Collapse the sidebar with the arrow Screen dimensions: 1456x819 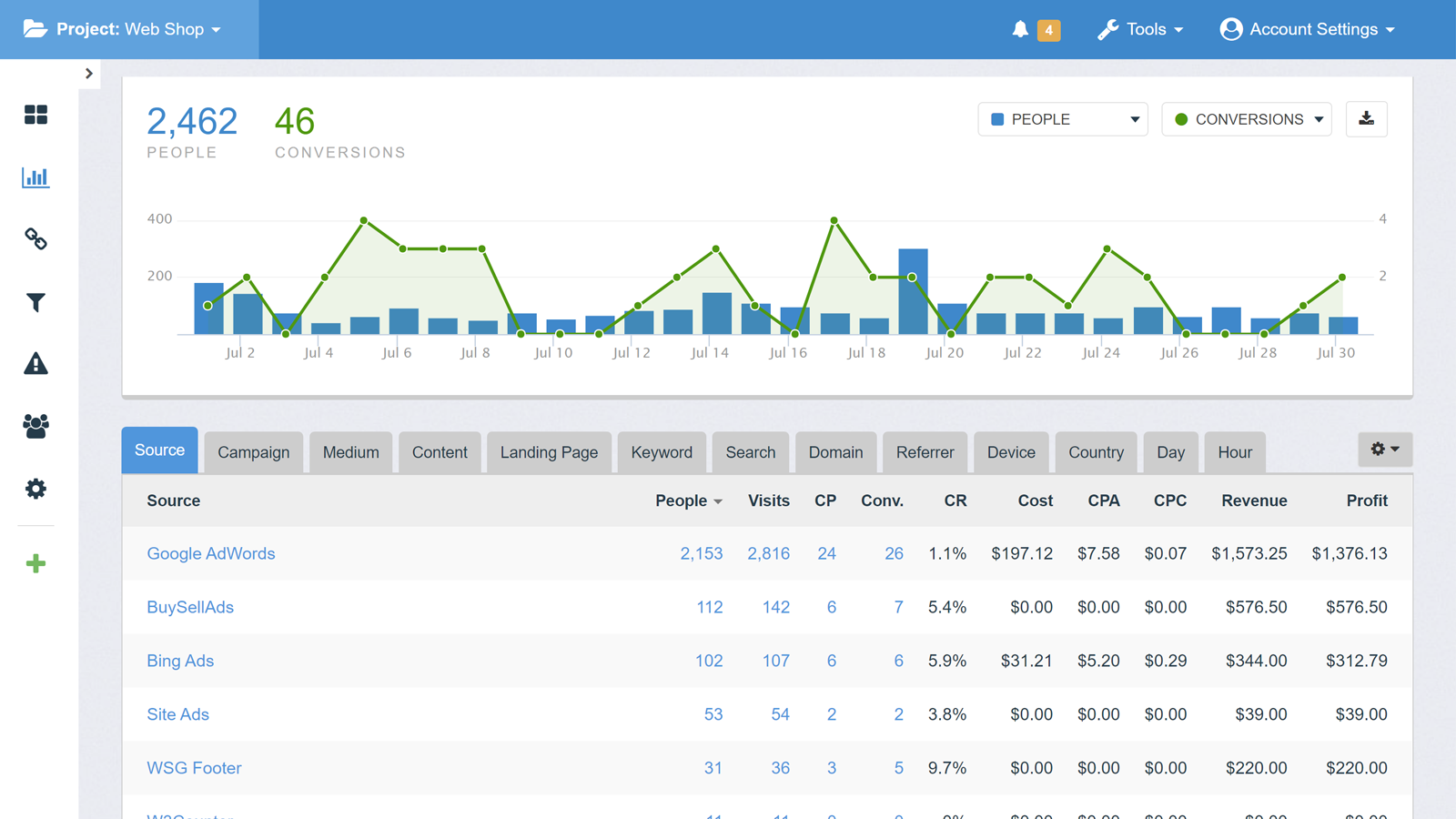coord(88,74)
